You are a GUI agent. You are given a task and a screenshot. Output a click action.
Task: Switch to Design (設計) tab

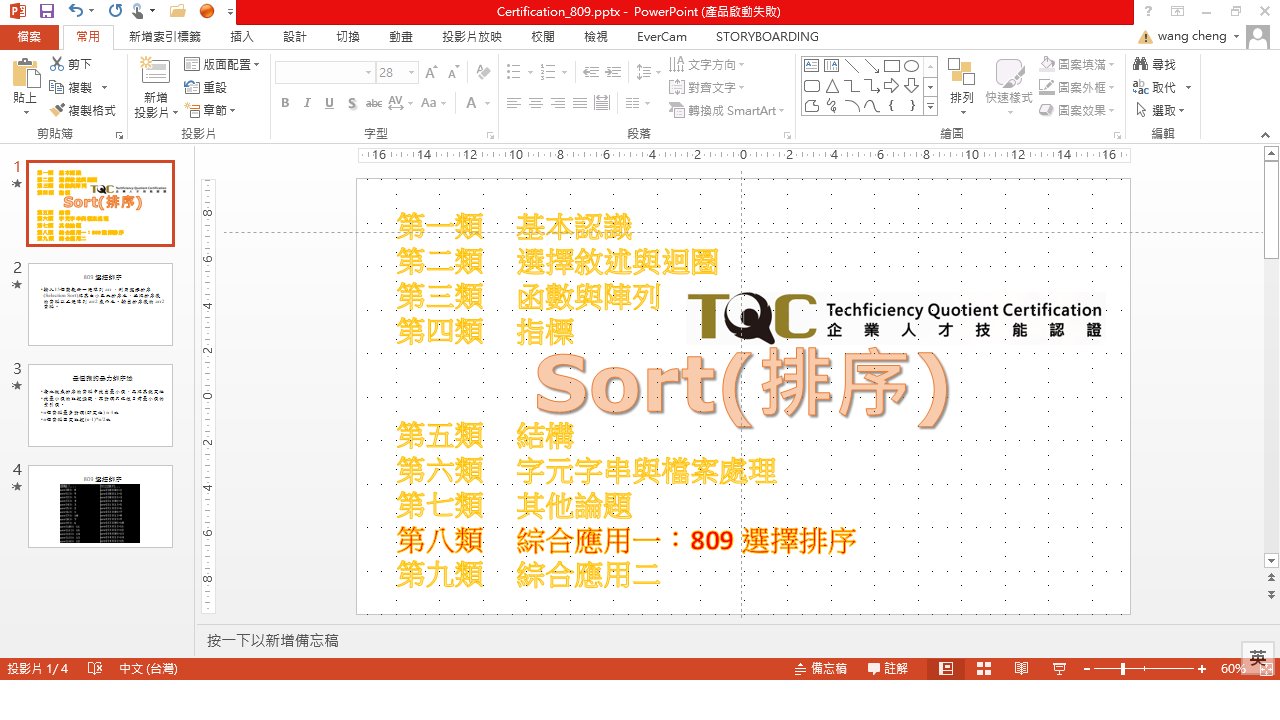[295, 36]
